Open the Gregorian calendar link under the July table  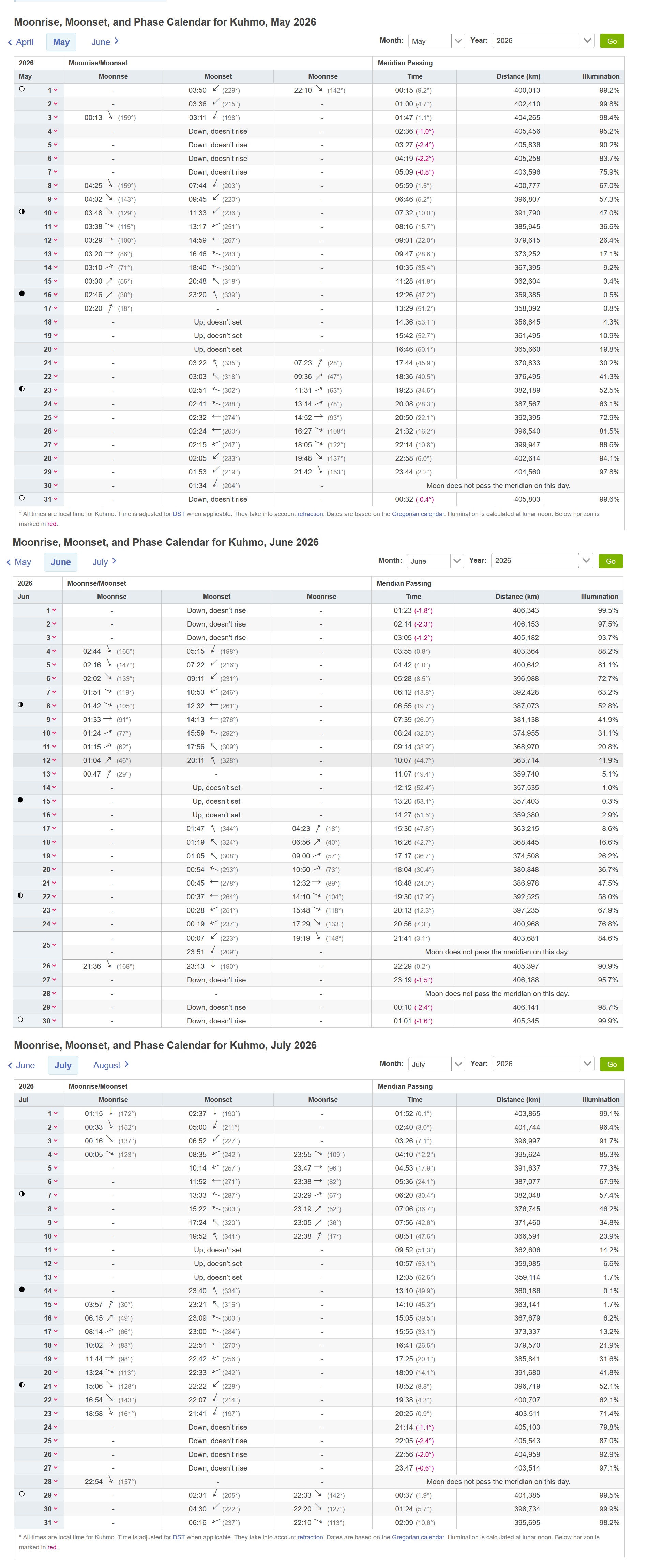coord(418,1538)
